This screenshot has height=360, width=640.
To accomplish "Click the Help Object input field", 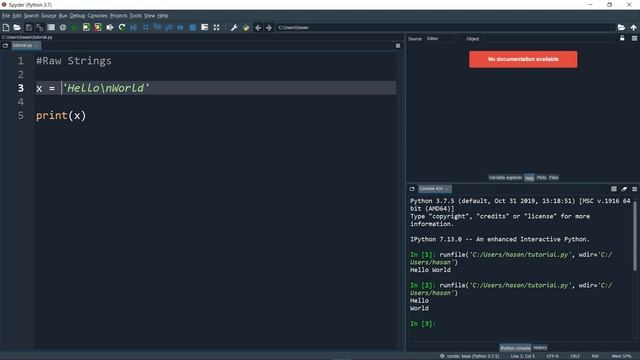I will [x=548, y=39].
